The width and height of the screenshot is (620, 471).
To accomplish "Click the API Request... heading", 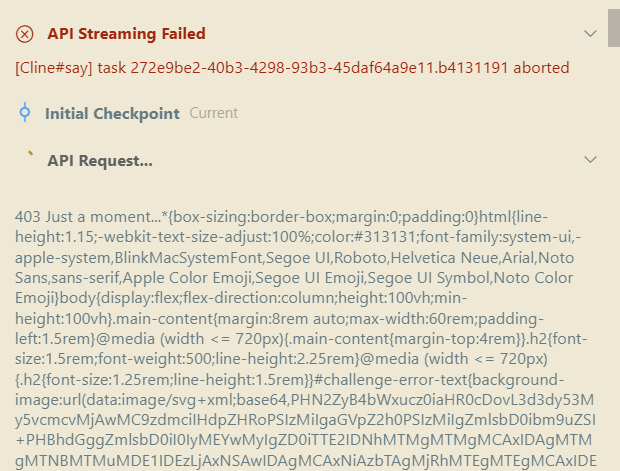I will [x=100, y=161].
